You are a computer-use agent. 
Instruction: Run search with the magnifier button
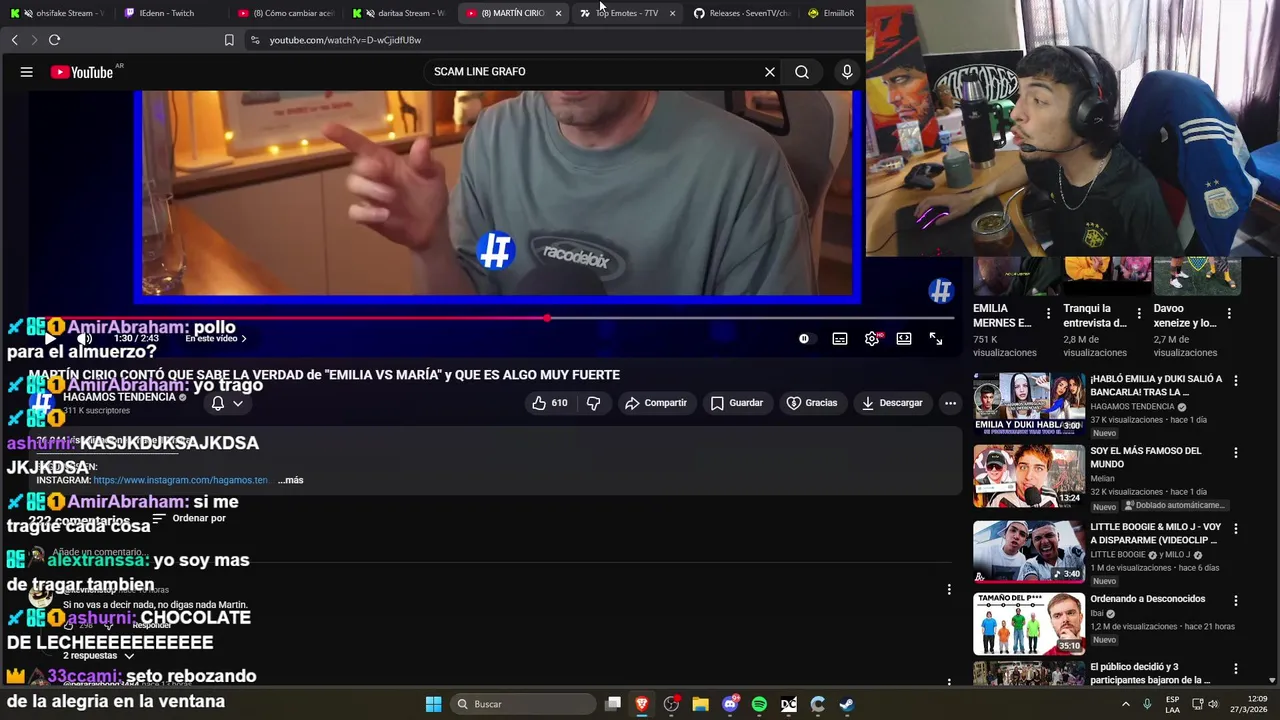[x=802, y=72]
